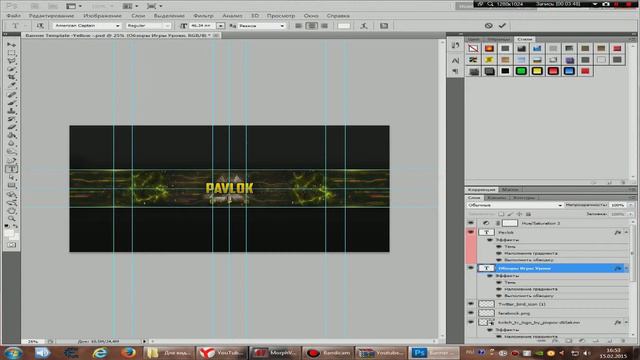Open the Windows Start menu

[13, 353]
